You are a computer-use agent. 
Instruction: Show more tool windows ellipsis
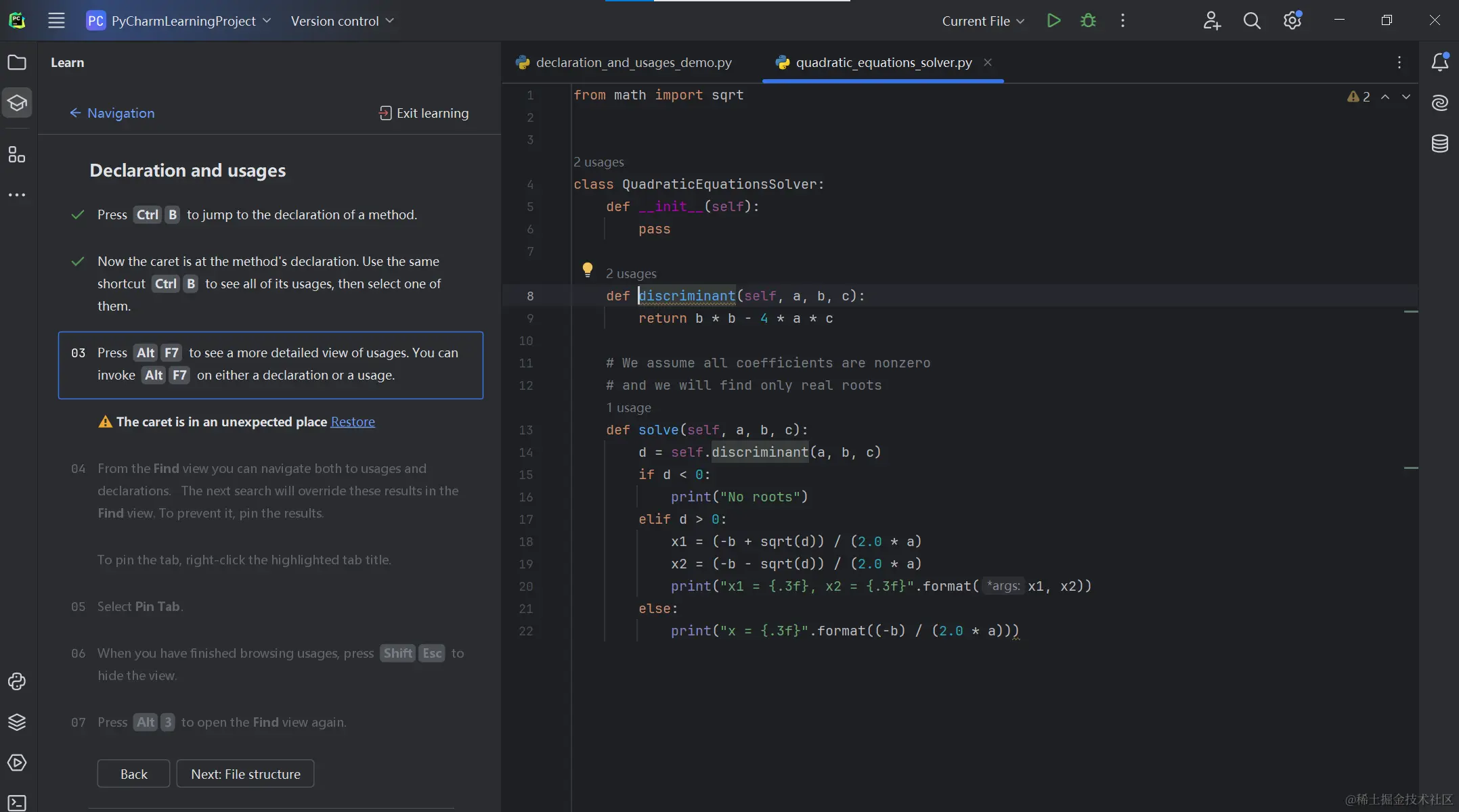17,195
